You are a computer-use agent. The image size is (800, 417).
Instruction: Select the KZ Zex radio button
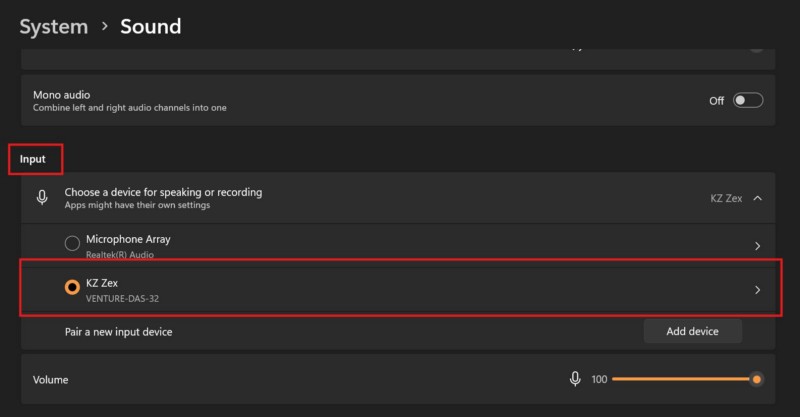click(72, 287)
